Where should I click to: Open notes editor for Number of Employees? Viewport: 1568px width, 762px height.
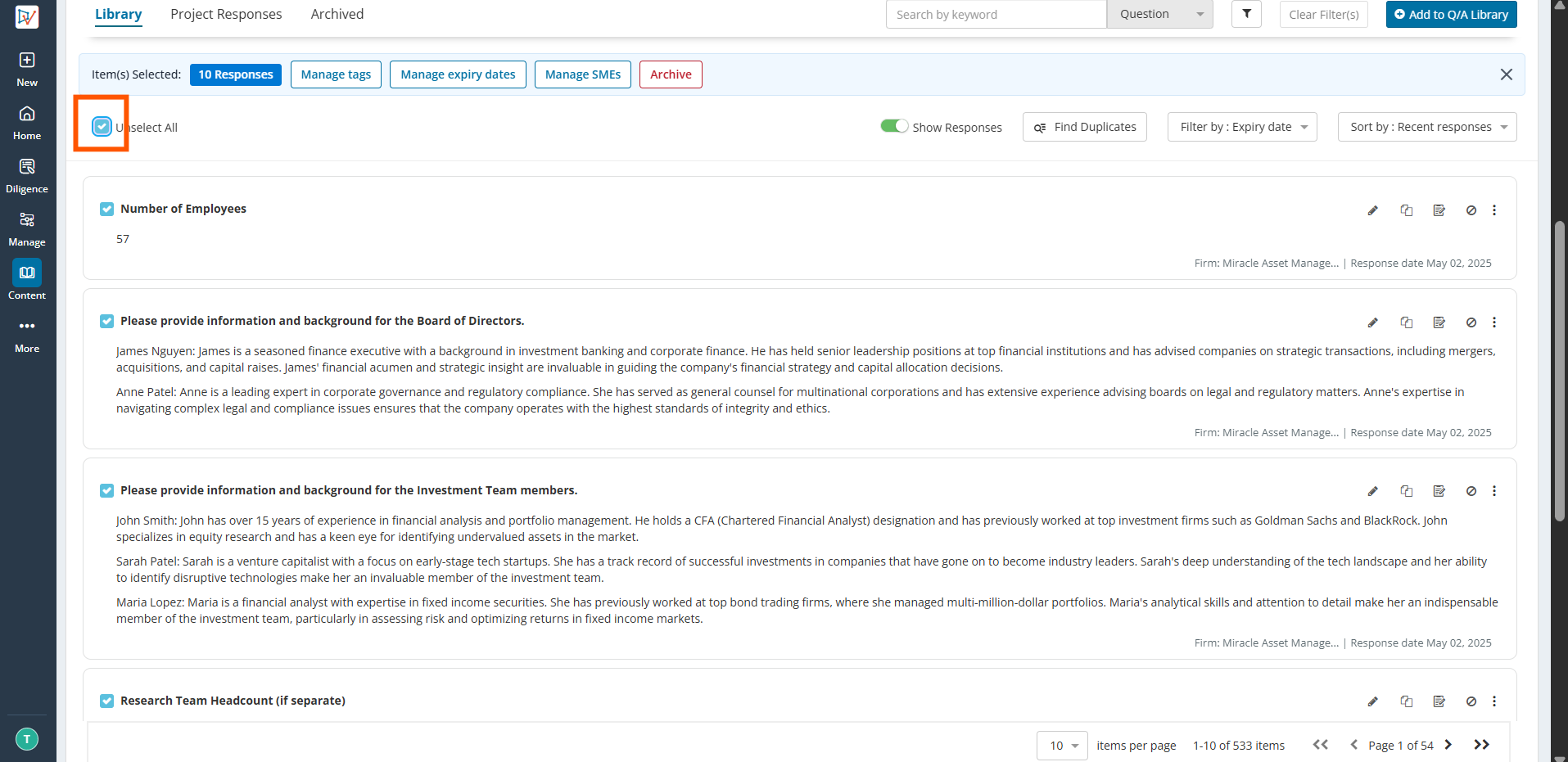(x=1439, y=210)
